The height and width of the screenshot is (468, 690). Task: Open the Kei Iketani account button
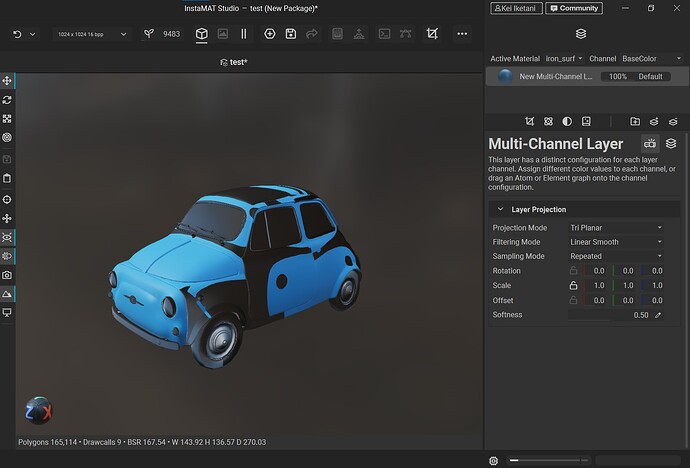point(516,8)
